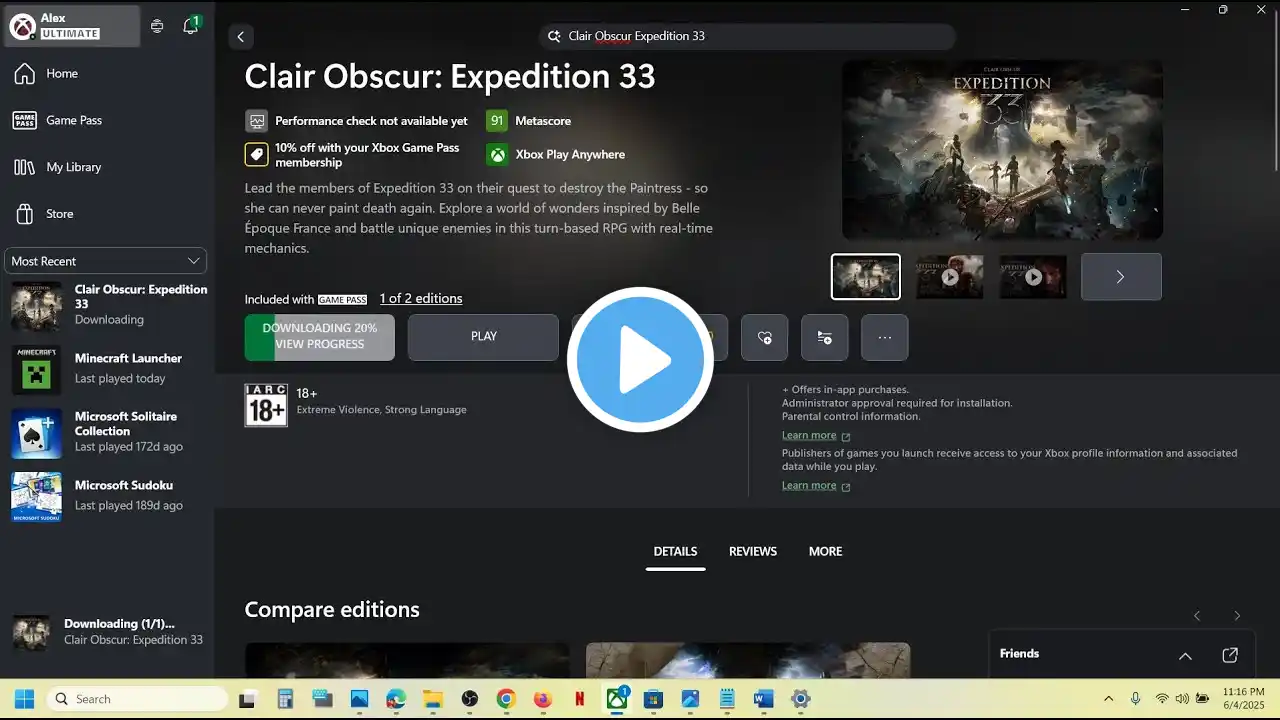Go to next edition in Compare editions
The height and width of the screenshot is (720, 1280).
[1237, 616]
